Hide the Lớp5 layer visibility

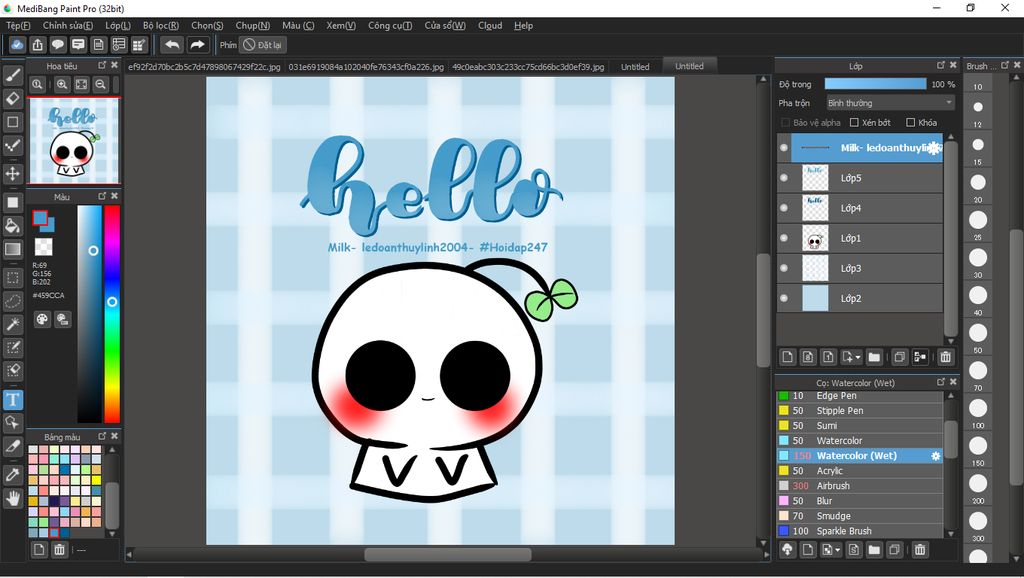[784, 178]
